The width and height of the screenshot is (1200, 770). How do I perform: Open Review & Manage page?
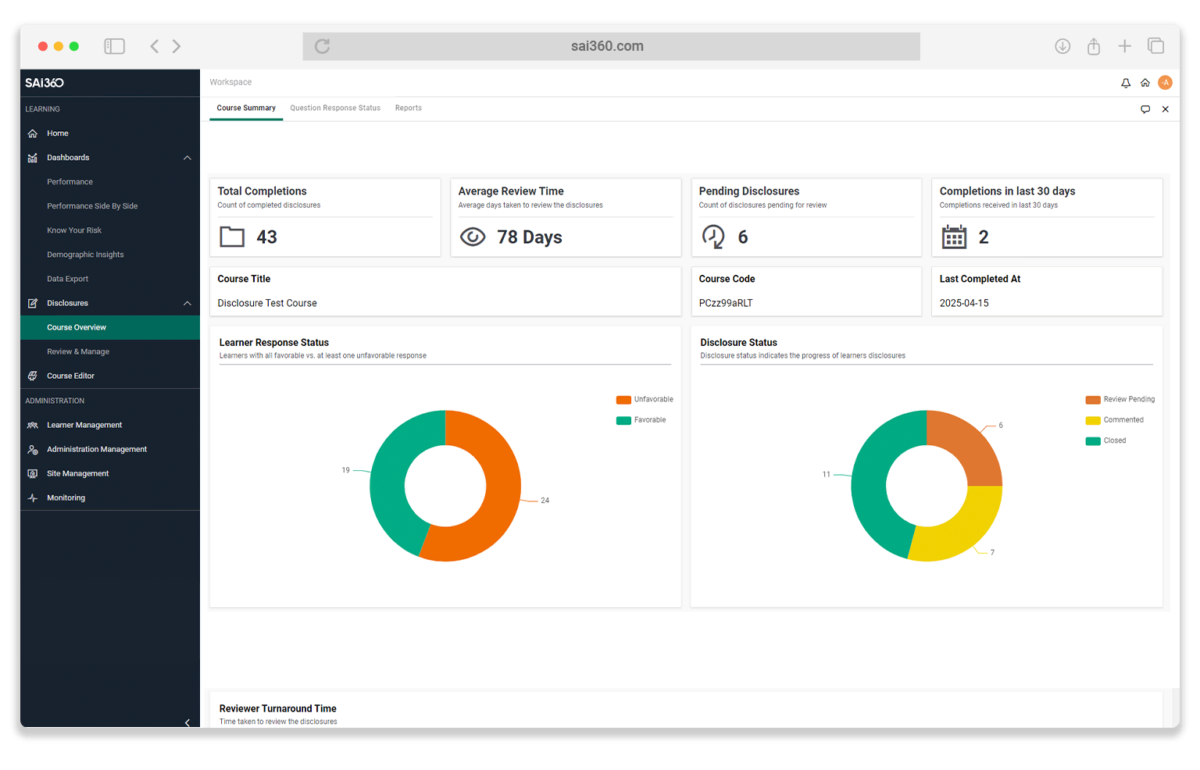[x=78, y=352]
